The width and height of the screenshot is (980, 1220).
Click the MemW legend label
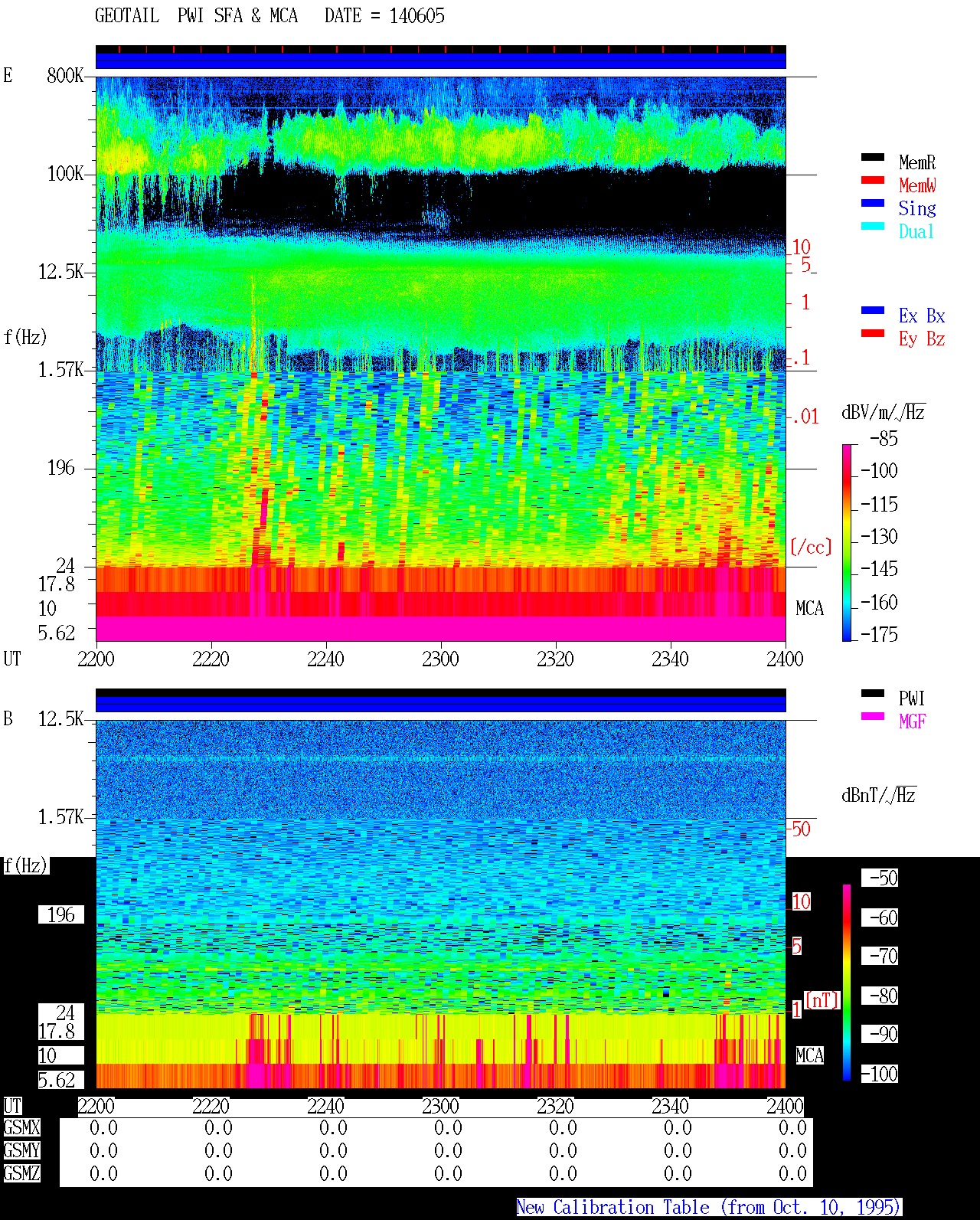pos(917,185)
